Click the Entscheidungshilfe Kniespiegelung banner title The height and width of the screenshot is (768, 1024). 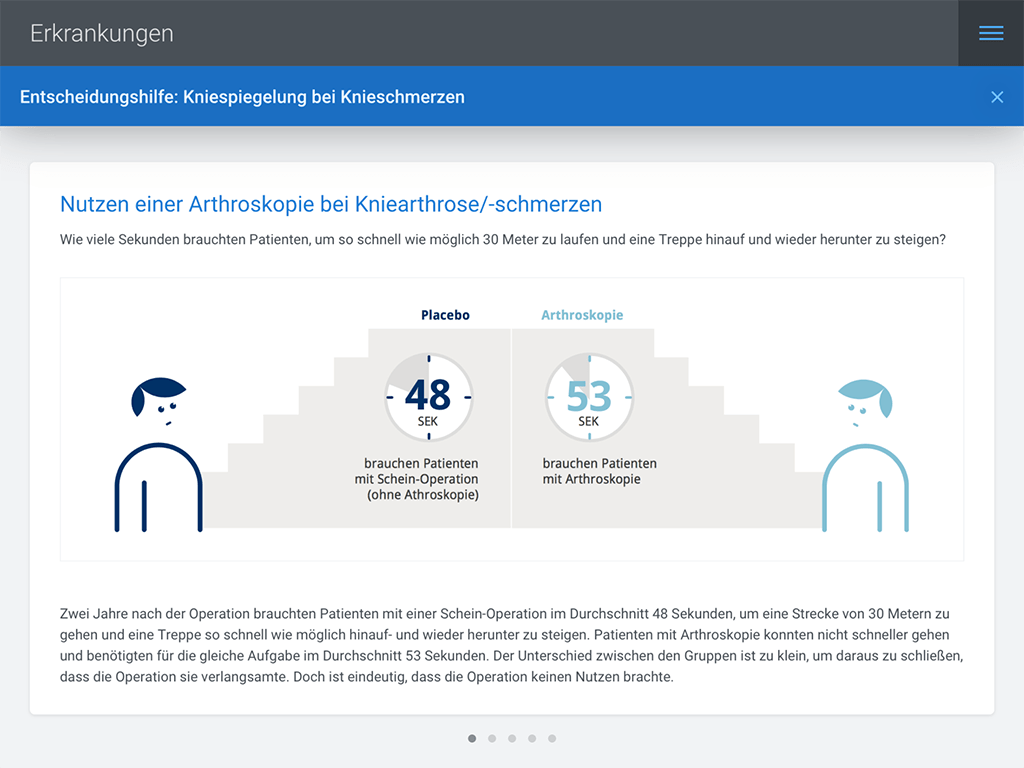point(242,97)
